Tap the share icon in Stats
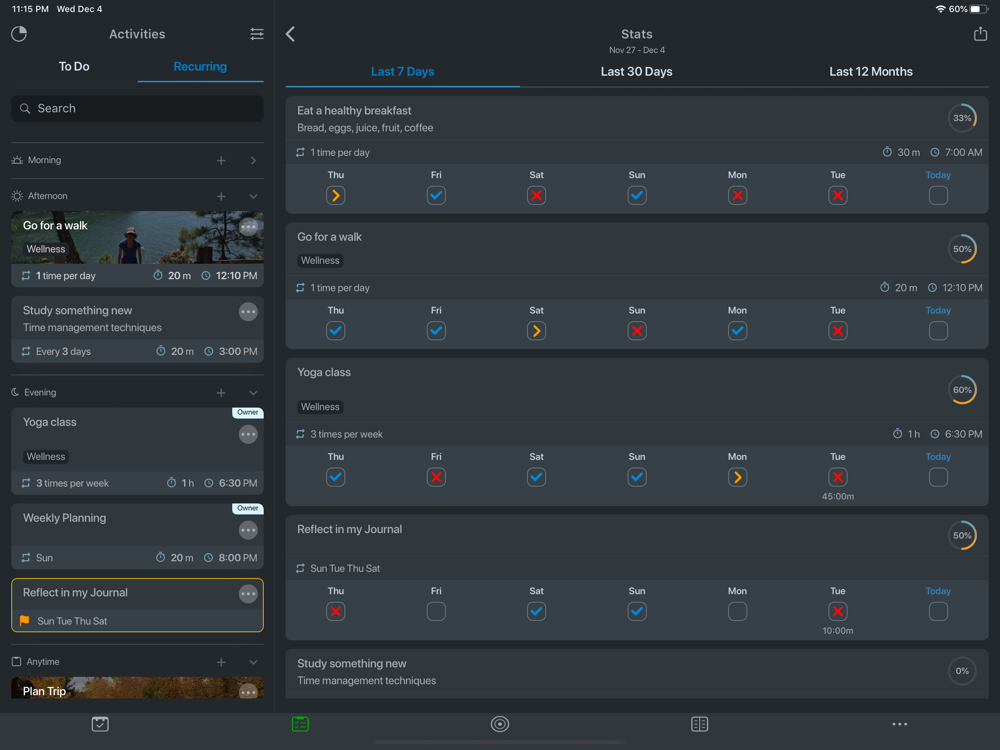This screenshot has width=1000, height=750. tap(980, 34)
